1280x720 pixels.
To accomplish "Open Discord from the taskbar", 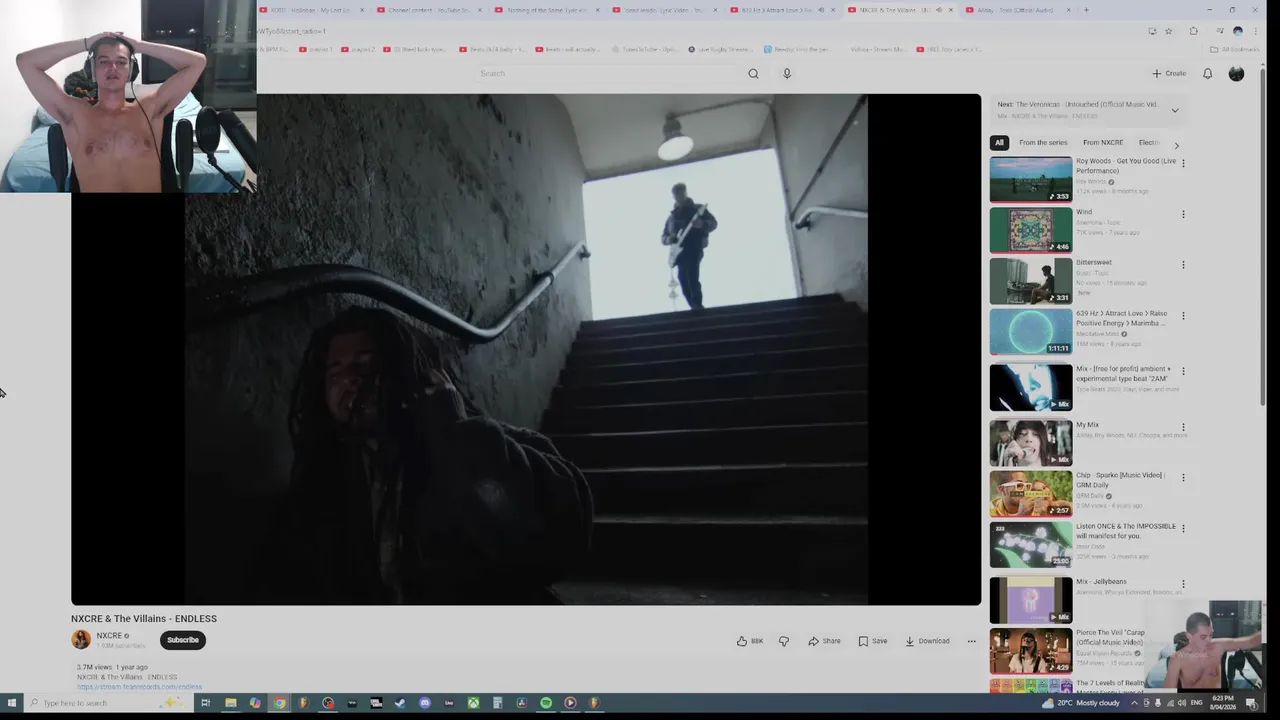I will tap(425, 703).
